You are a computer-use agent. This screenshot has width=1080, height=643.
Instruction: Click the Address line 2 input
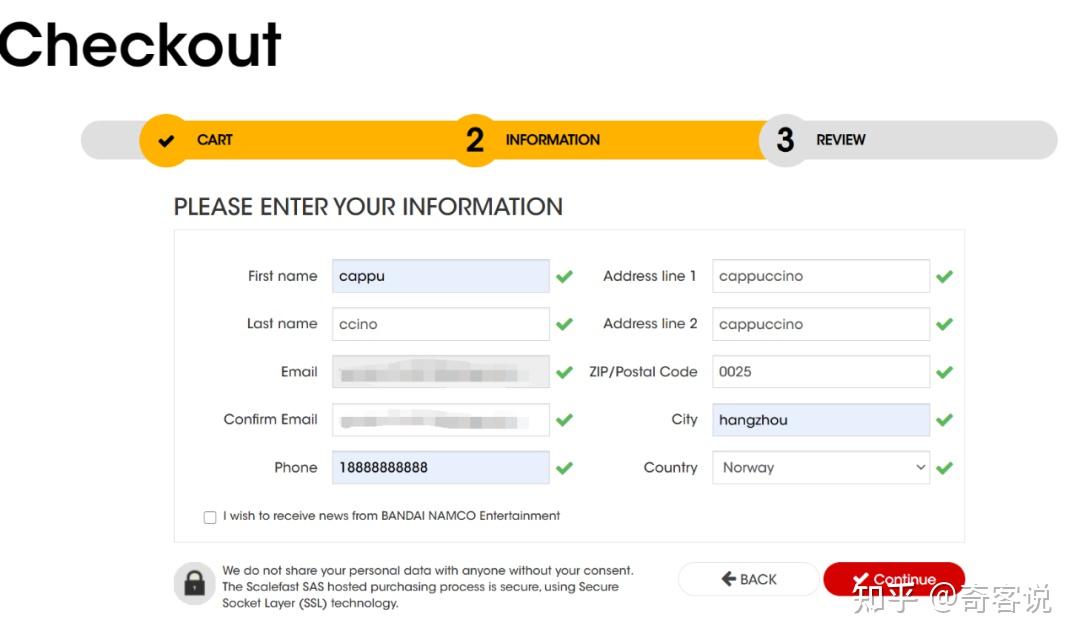tap(820, 324)
